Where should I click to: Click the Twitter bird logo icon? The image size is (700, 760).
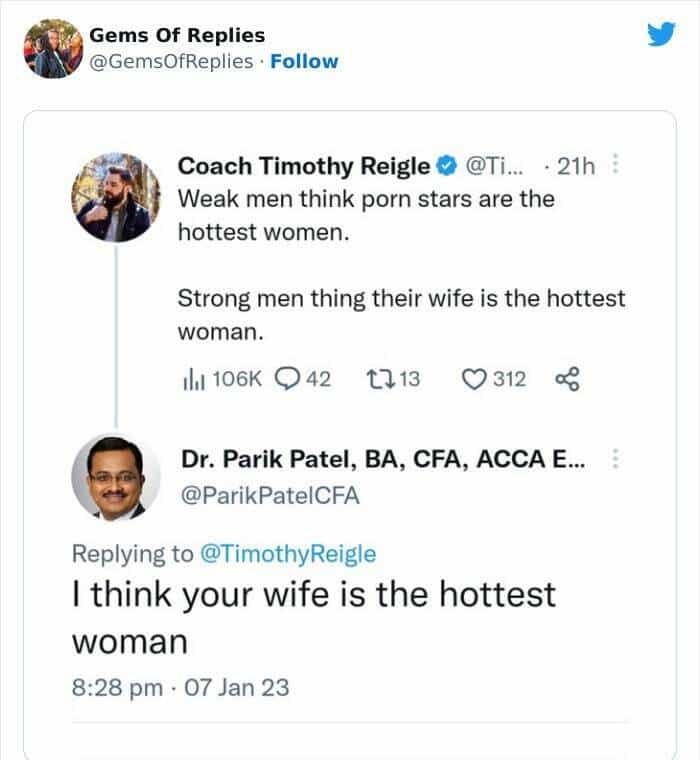tap(661, 35)
